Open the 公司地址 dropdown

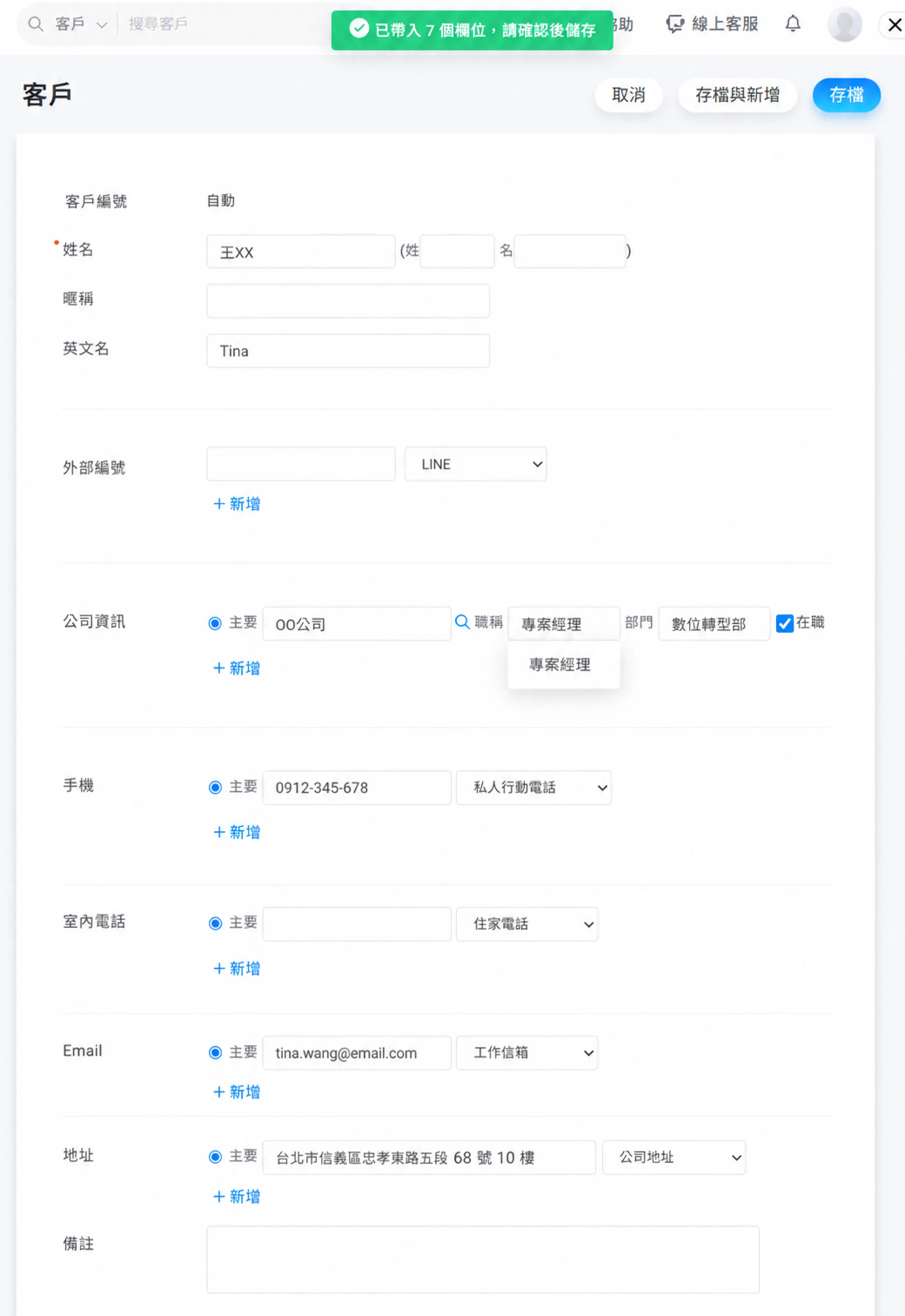[674, 1157]
